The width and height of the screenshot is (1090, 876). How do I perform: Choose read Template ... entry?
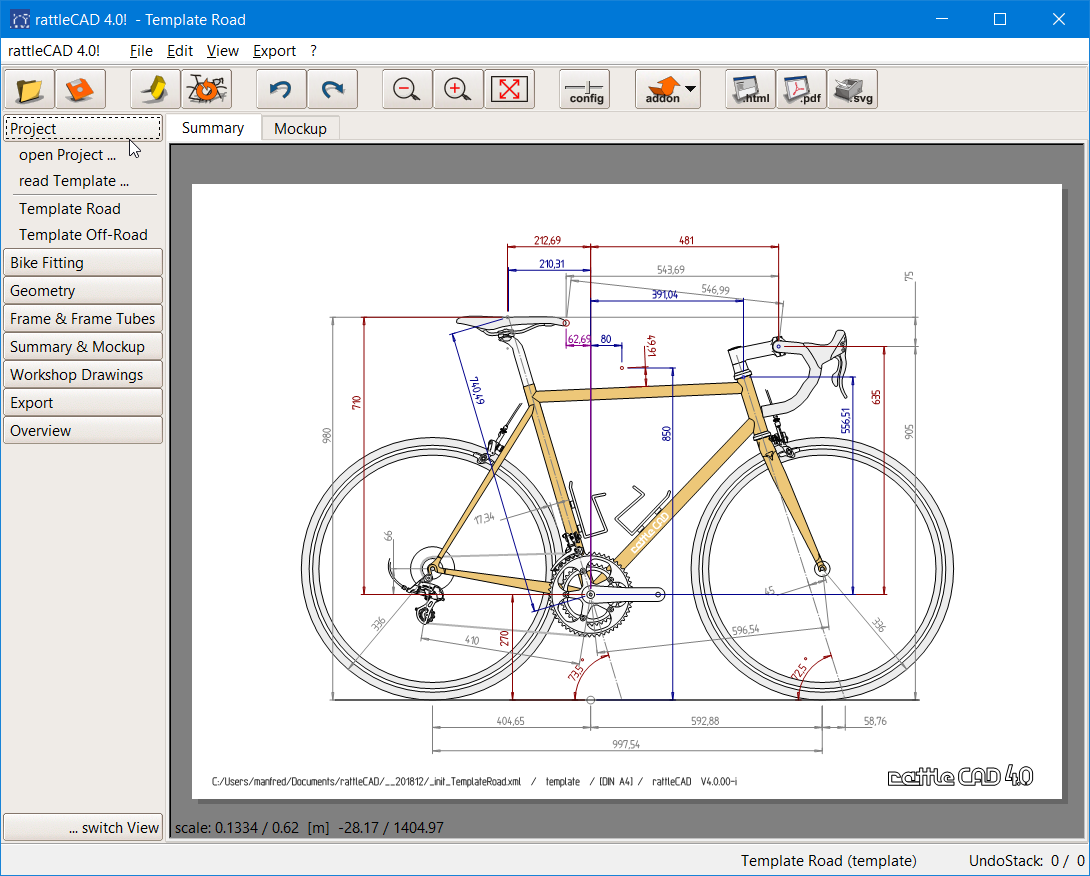pyautogui.click(x=74, y=181)
